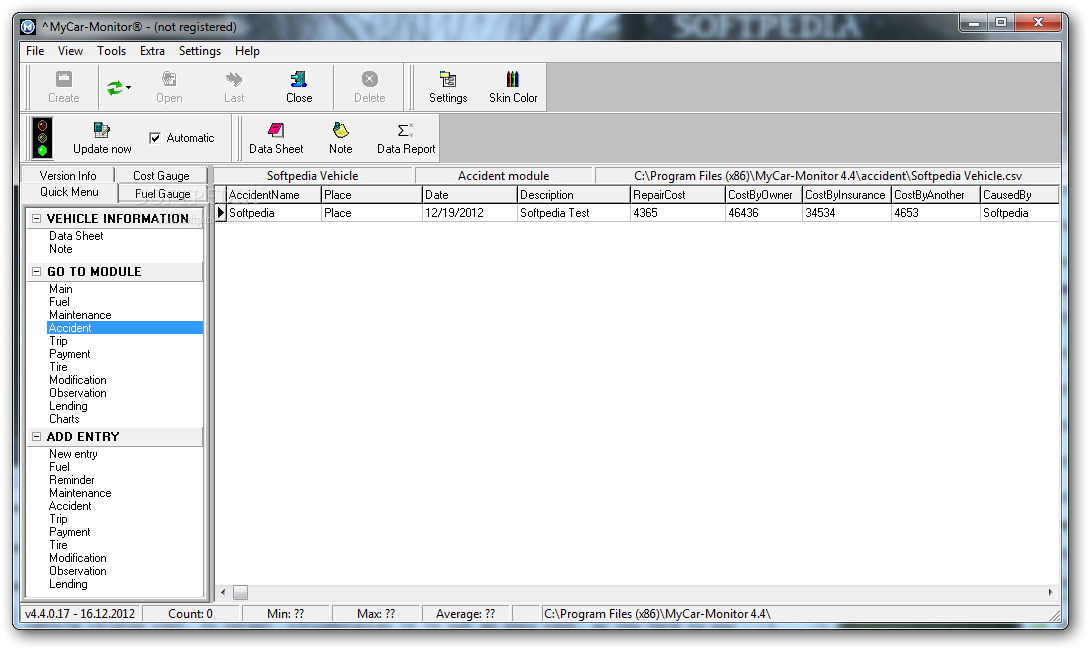Click the Last toolbar icon
Viewport: 1089px width, 650px height.
(234, 87)
